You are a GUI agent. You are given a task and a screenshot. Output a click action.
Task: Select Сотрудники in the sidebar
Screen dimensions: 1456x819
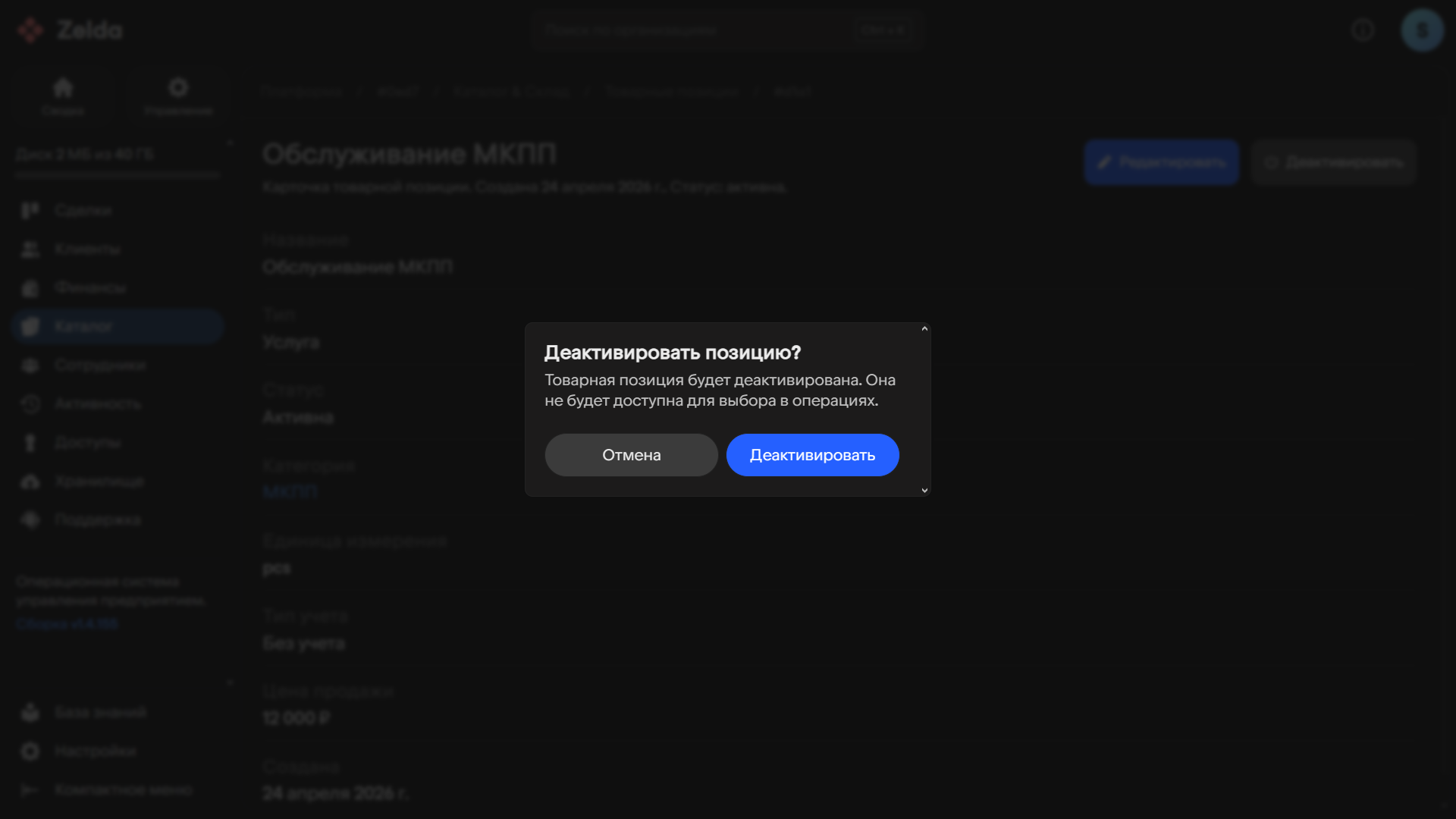pyautogui.click(x=118, y=365)
